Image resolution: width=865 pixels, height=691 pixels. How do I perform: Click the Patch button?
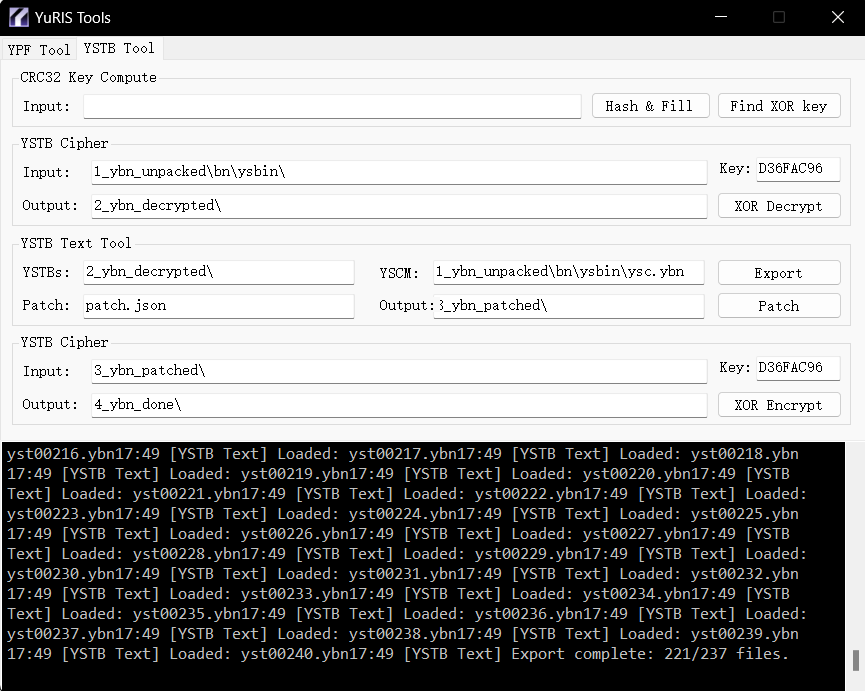[779, 306]
